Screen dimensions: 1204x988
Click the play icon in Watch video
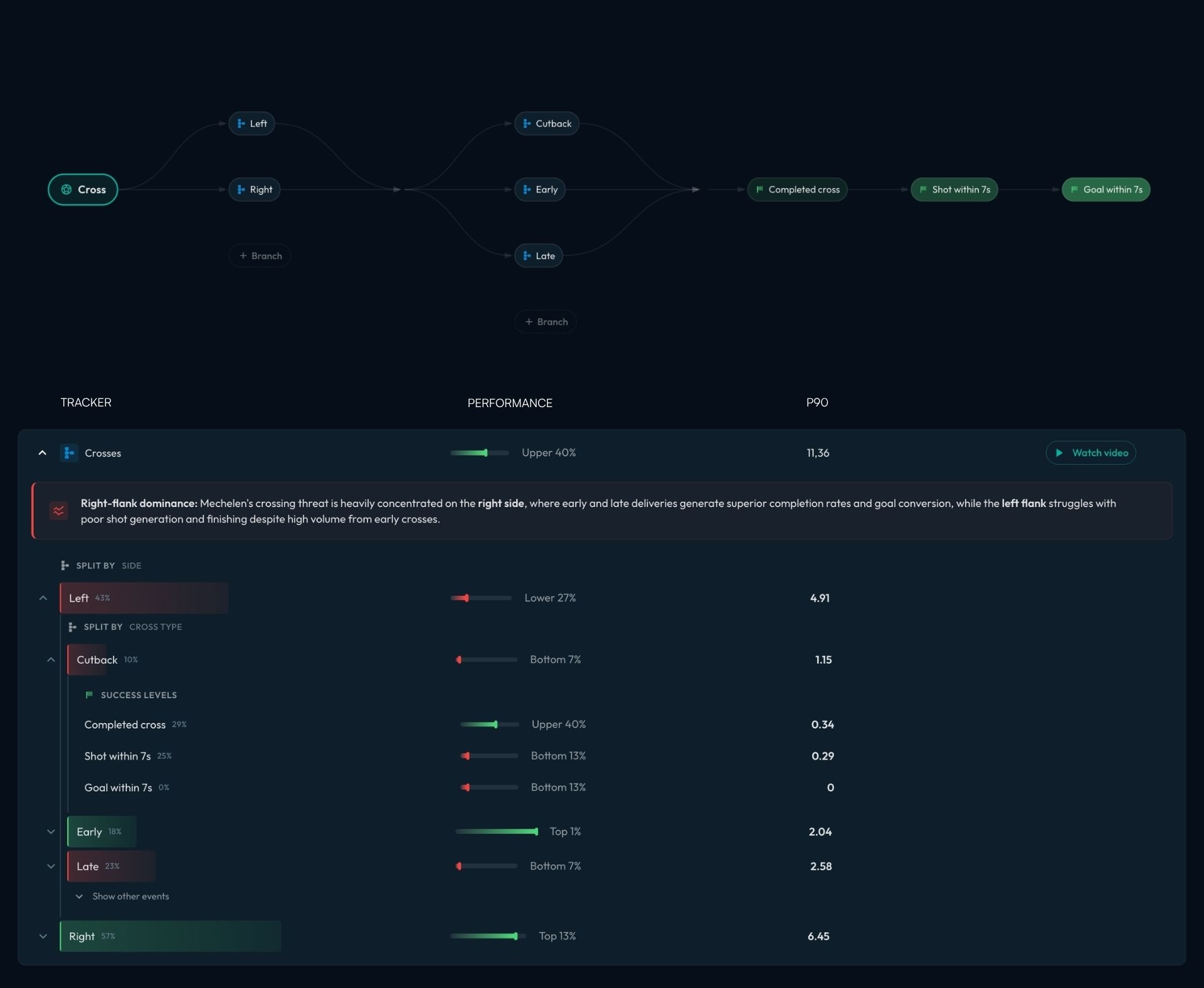pos(1059,453)
